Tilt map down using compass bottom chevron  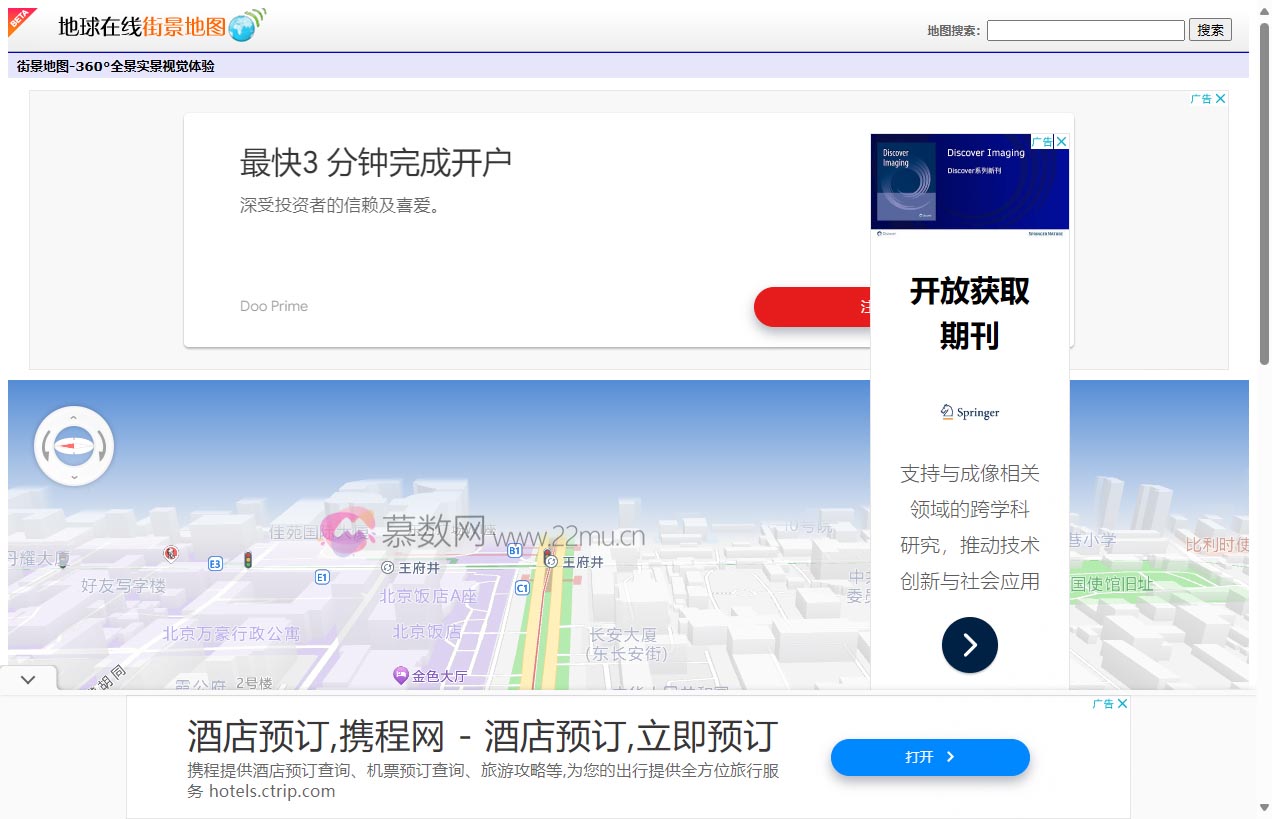[74, 477]
